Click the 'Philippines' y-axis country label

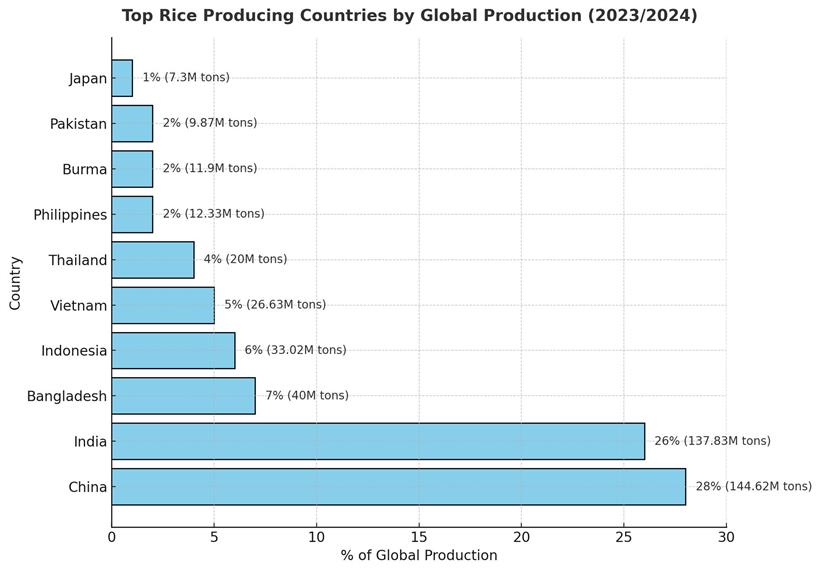click(70, 215)
